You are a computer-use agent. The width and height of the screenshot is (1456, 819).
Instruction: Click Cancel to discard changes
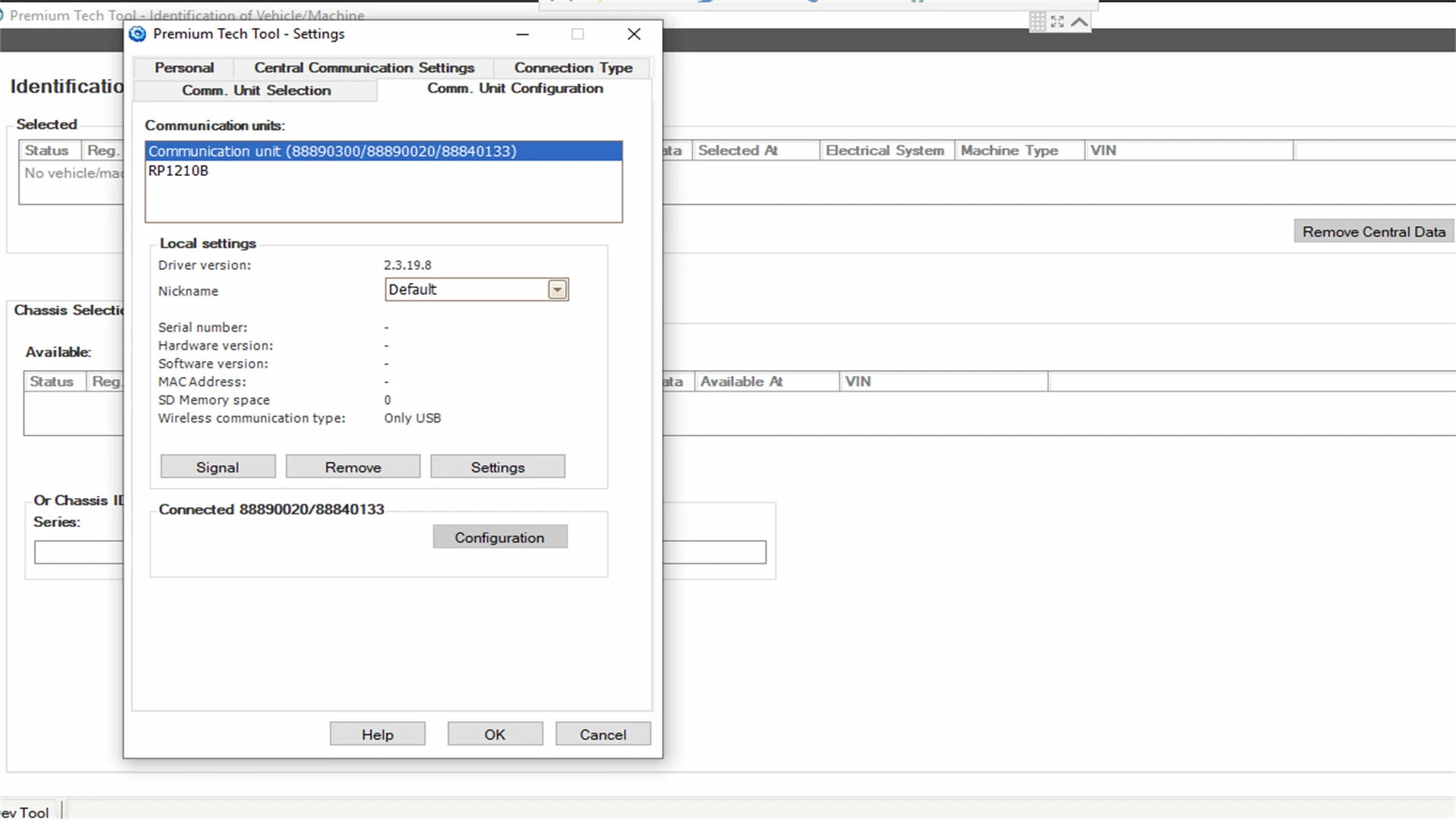point(603,734)
